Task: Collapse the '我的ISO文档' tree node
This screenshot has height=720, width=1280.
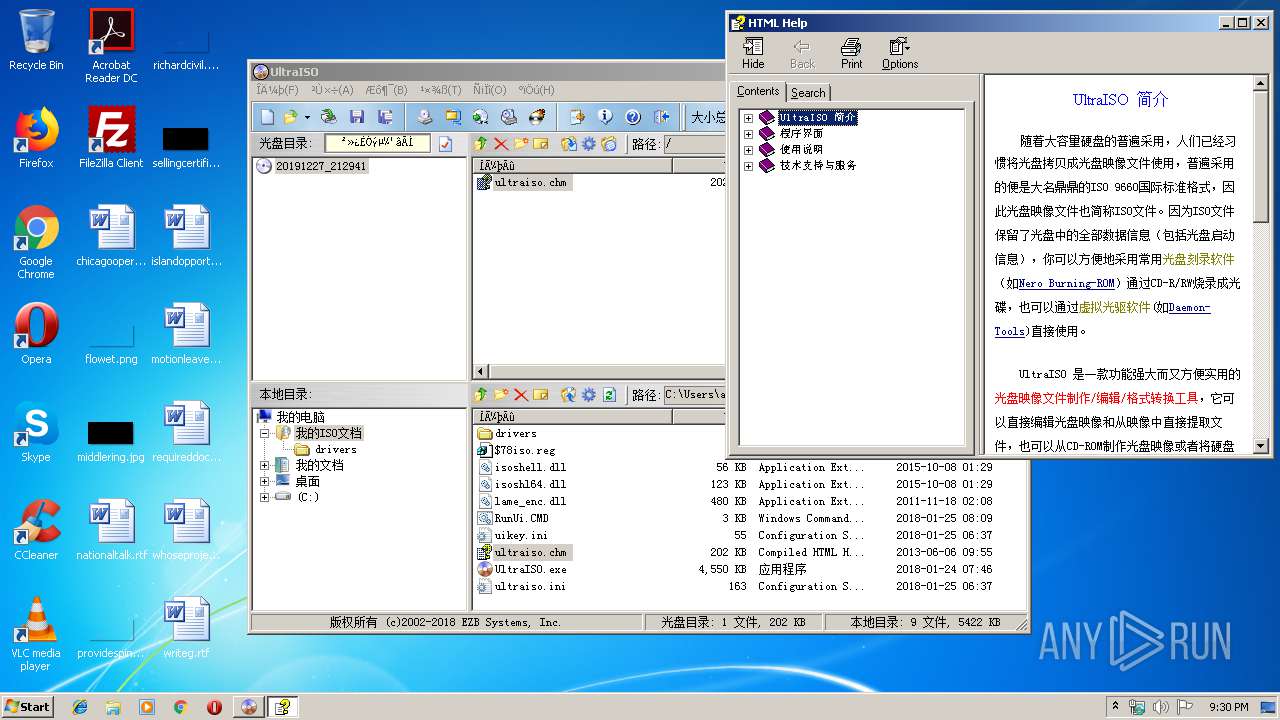Action: [264, 434]
